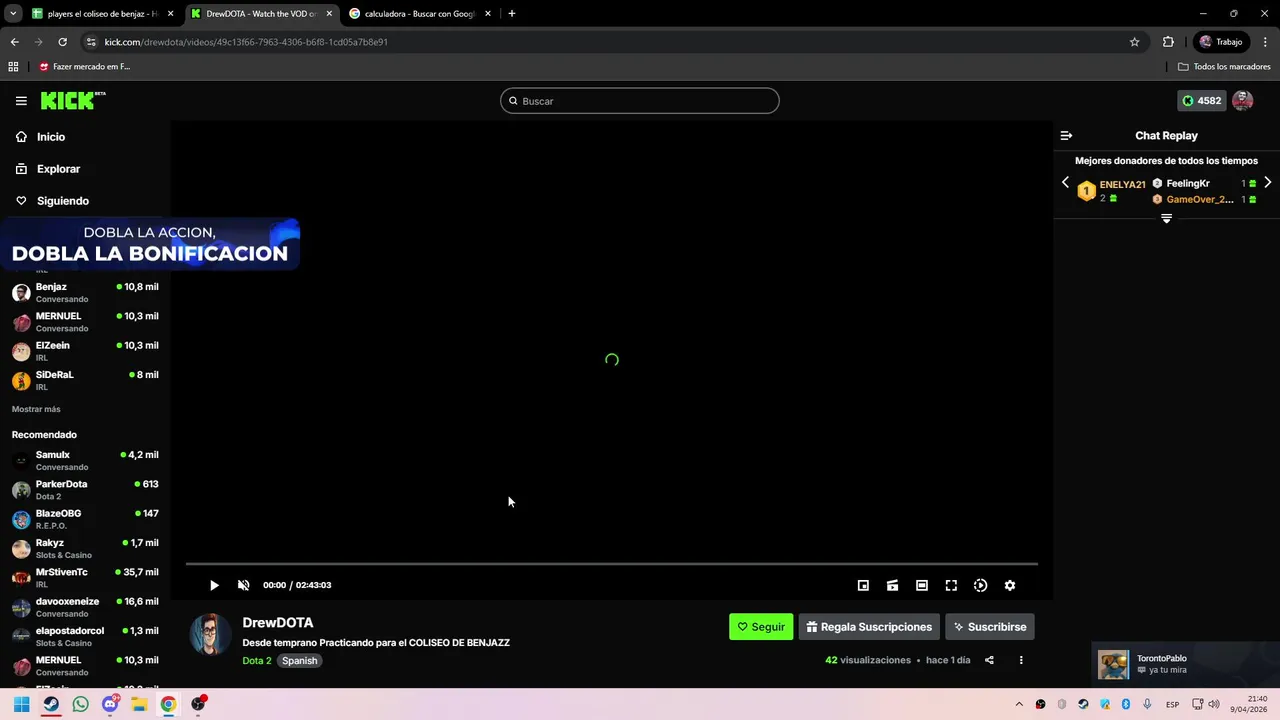Open video settings gear

(x=1010, y=585)
